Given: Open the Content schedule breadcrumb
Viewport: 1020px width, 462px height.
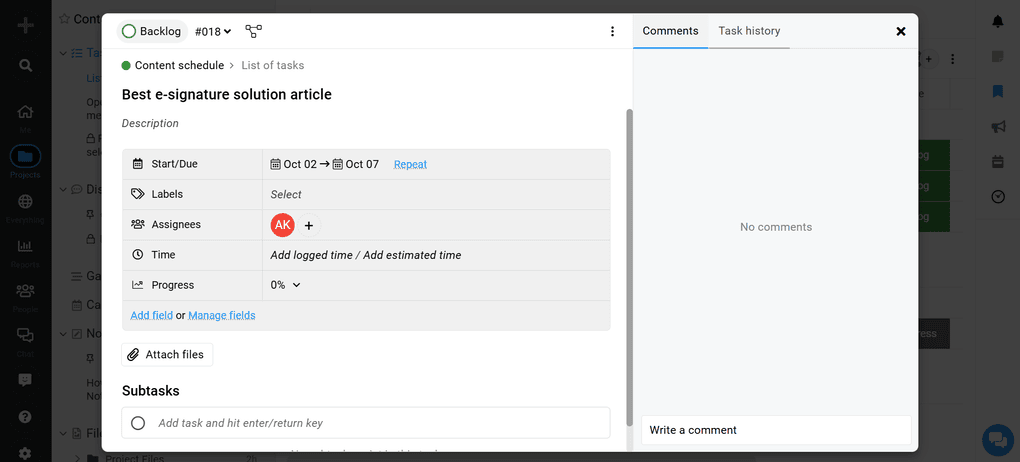Looking at the screenshot, I should [x=180, y=65].
